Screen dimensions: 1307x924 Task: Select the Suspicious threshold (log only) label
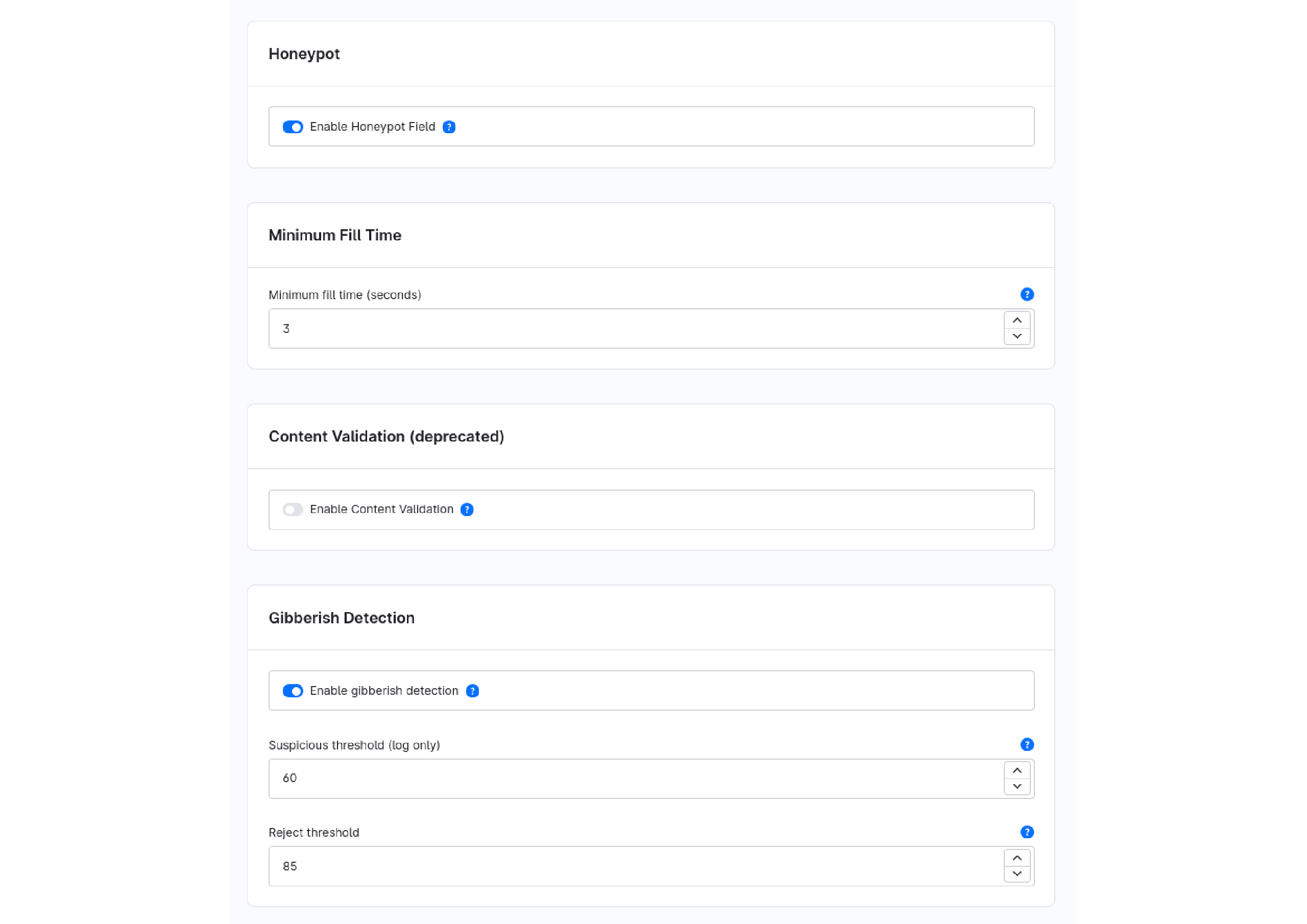coord(354,745)
